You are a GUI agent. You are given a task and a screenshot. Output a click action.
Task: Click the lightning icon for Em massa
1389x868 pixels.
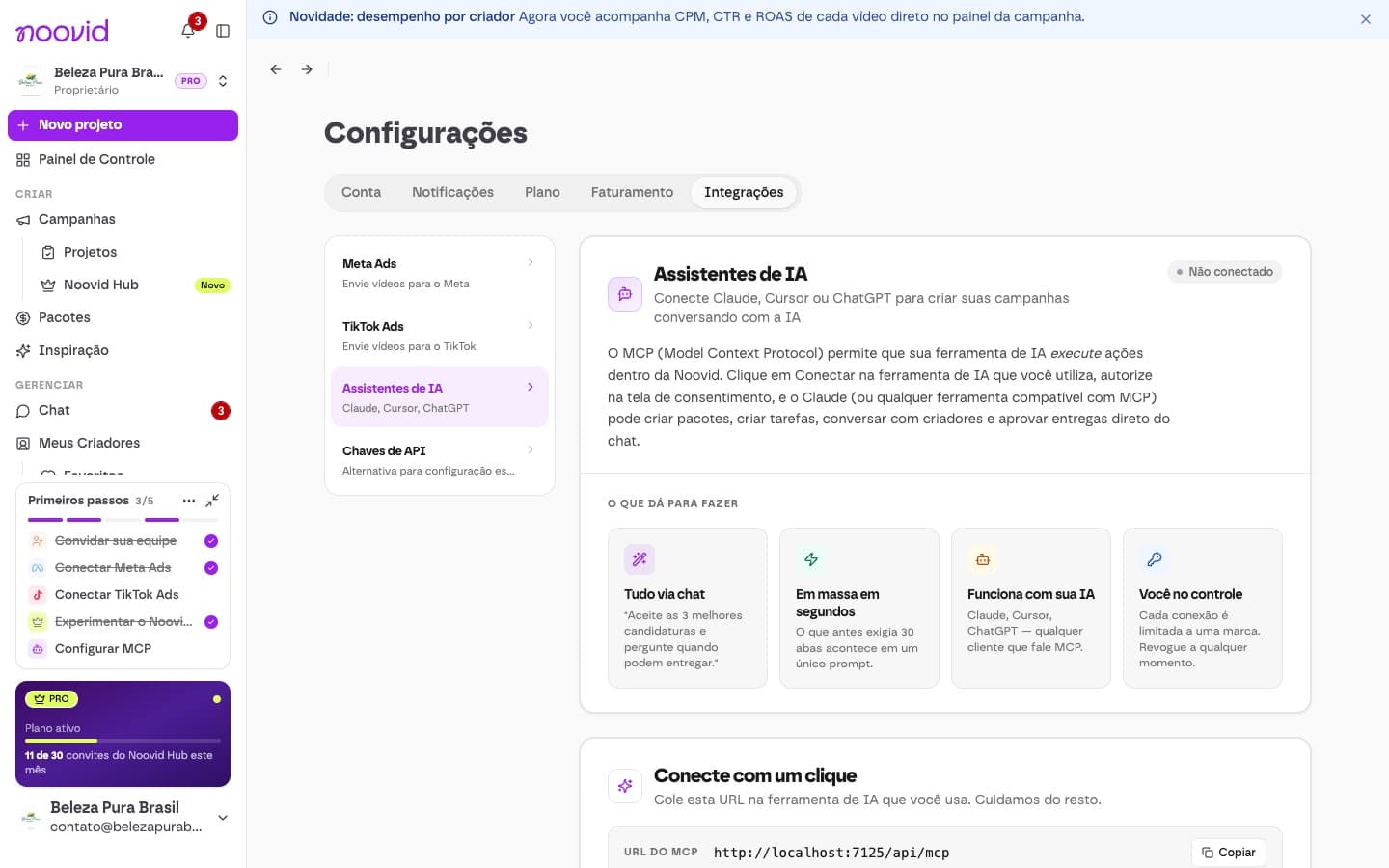[811, 559]
